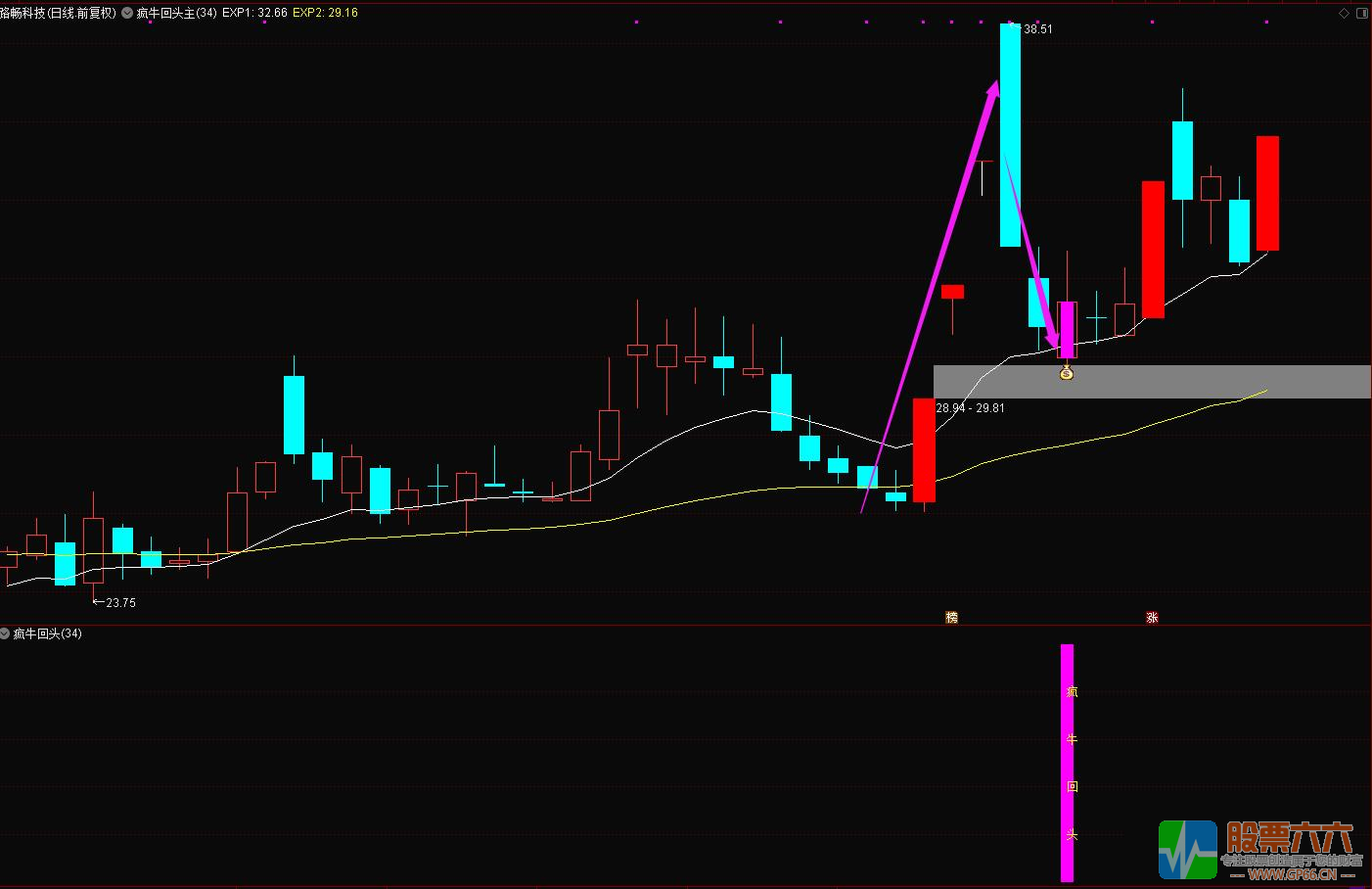Select the large magenta upward arrow

(930, 294)
